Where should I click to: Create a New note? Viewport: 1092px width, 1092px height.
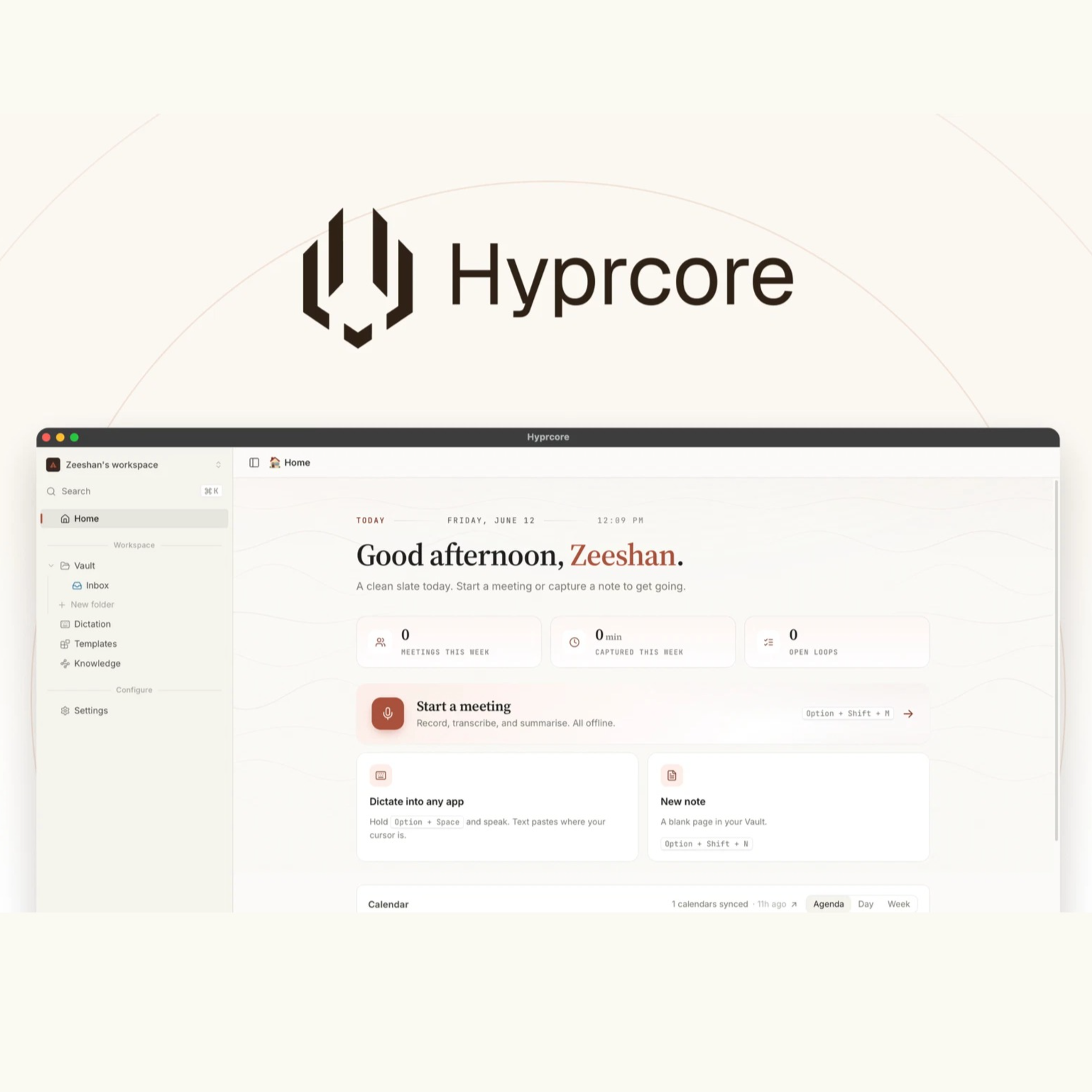(788, 807)
